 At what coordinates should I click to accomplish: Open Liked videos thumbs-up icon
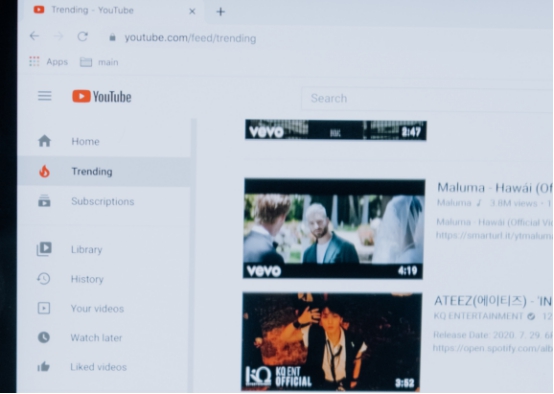(43, 367)
